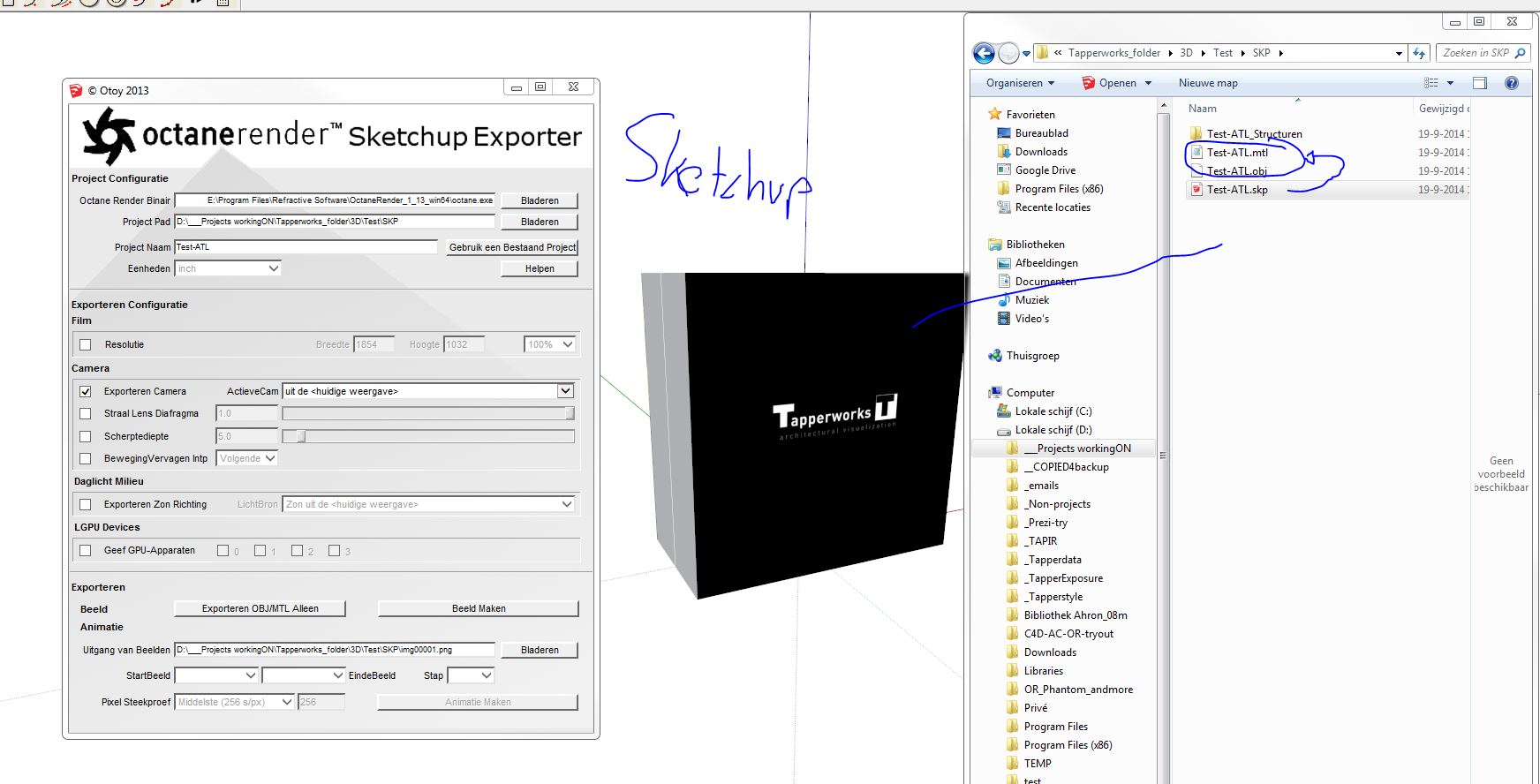Open the 100% film scale dropdown
The height and width of the screenshot is (784, 1540).
click(x=550, y=344)
